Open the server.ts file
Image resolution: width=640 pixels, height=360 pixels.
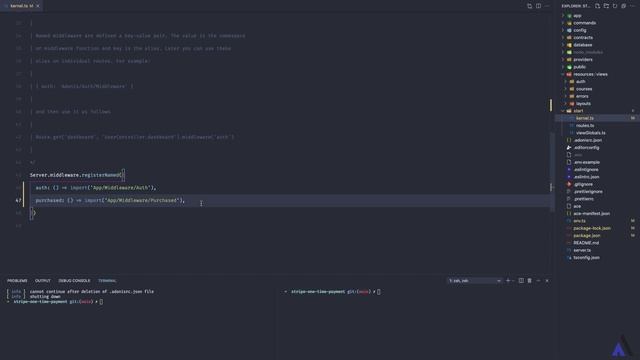582,251
